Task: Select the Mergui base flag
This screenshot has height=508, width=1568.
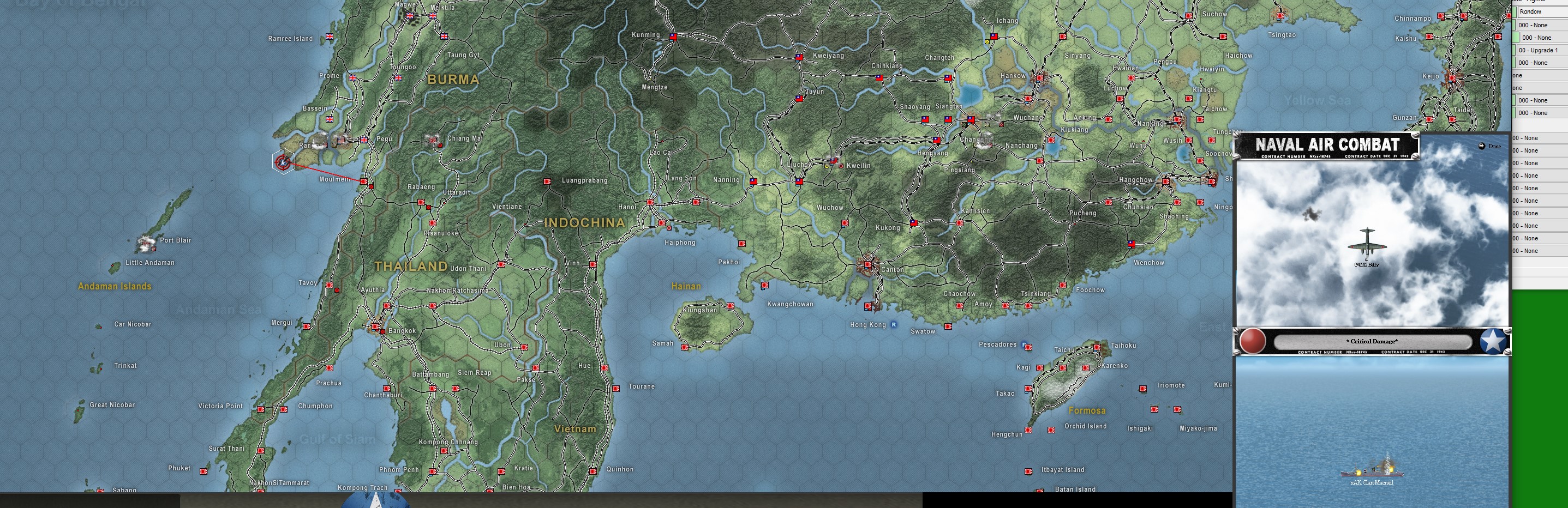Action: 306,326
